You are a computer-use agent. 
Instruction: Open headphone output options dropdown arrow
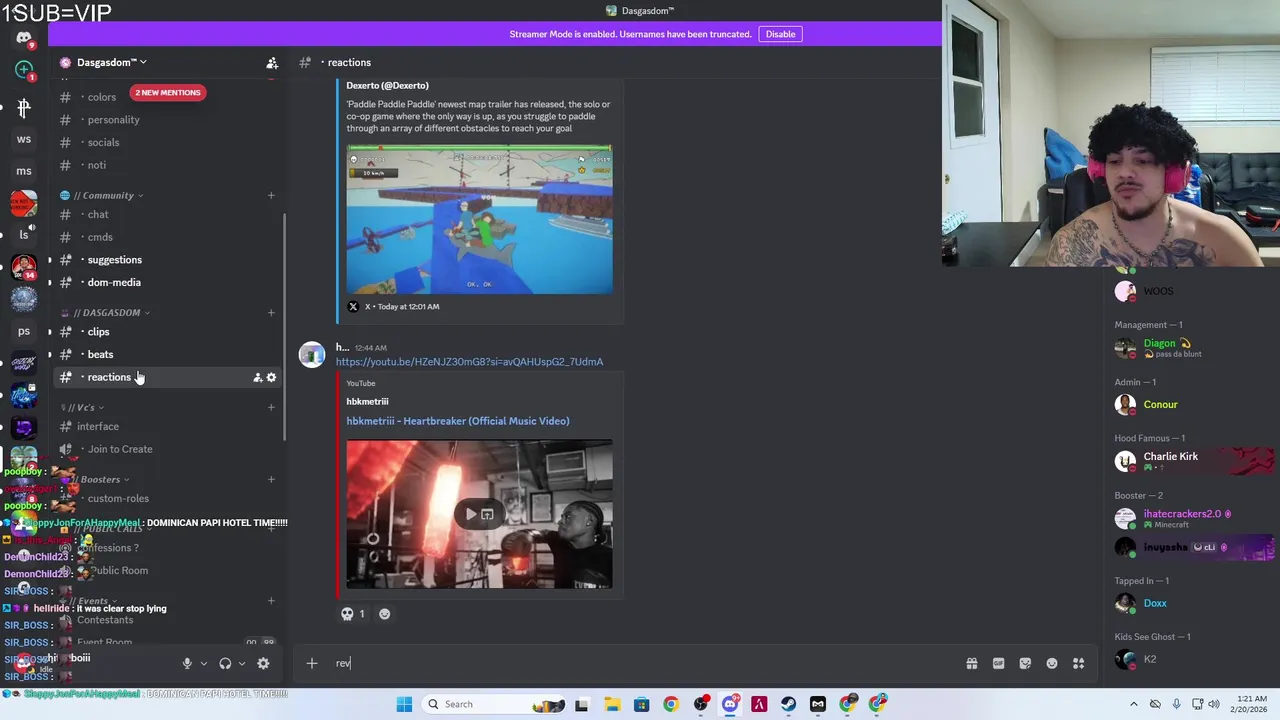click(242, 663)
